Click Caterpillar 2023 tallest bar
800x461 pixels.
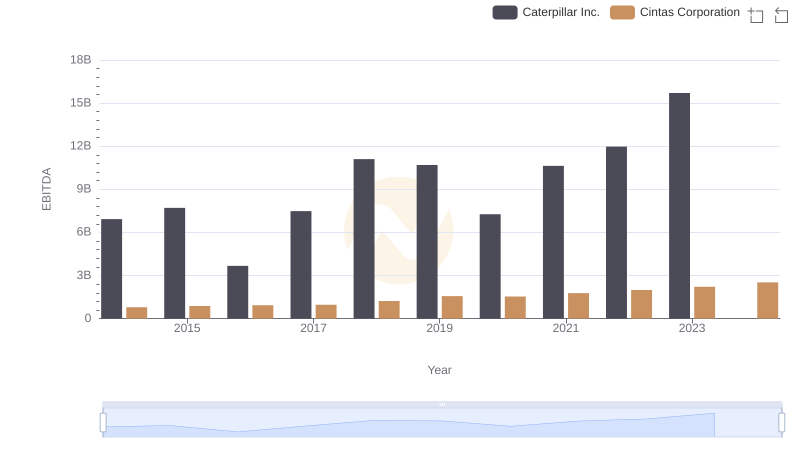tap(680, 206)
